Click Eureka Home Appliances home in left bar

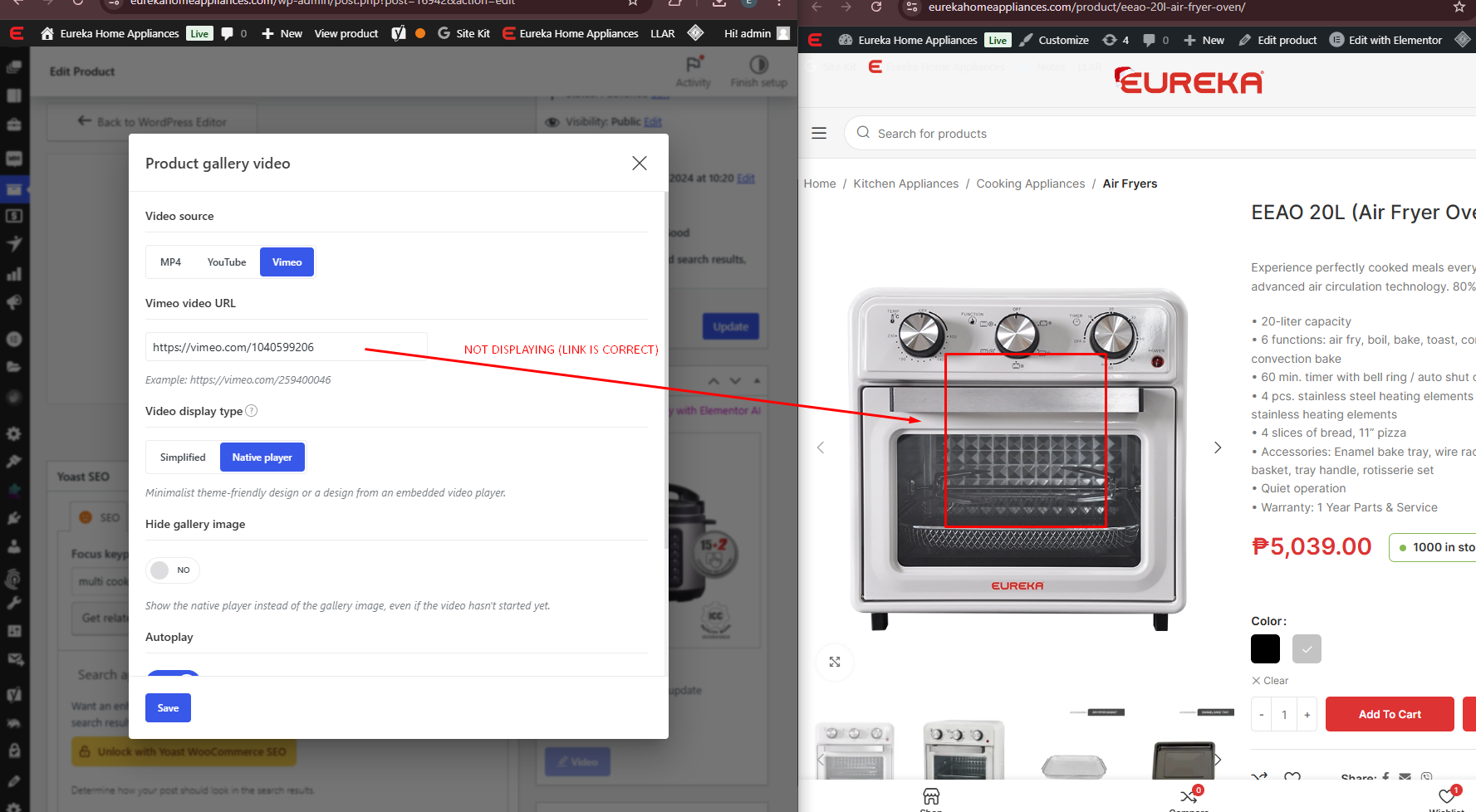pos(110,33)
